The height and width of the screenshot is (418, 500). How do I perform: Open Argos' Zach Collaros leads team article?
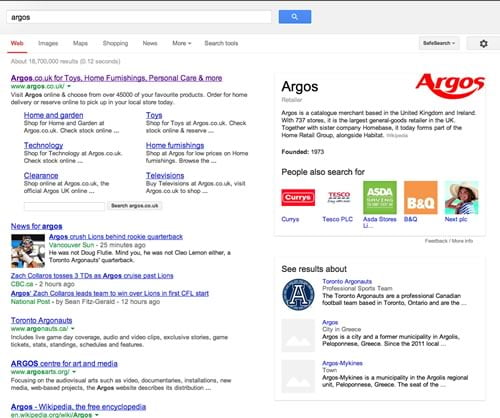pyautogui.click(x=110, y=293)
